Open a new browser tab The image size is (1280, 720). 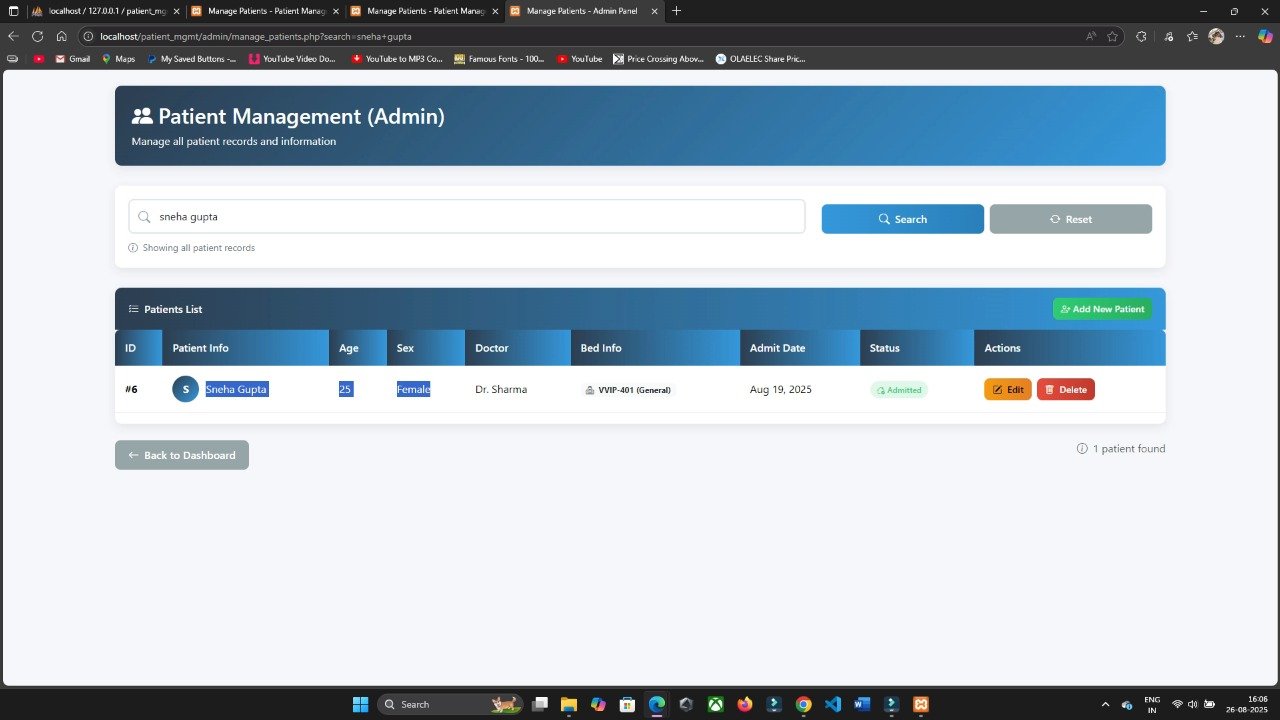coord(677,11)
